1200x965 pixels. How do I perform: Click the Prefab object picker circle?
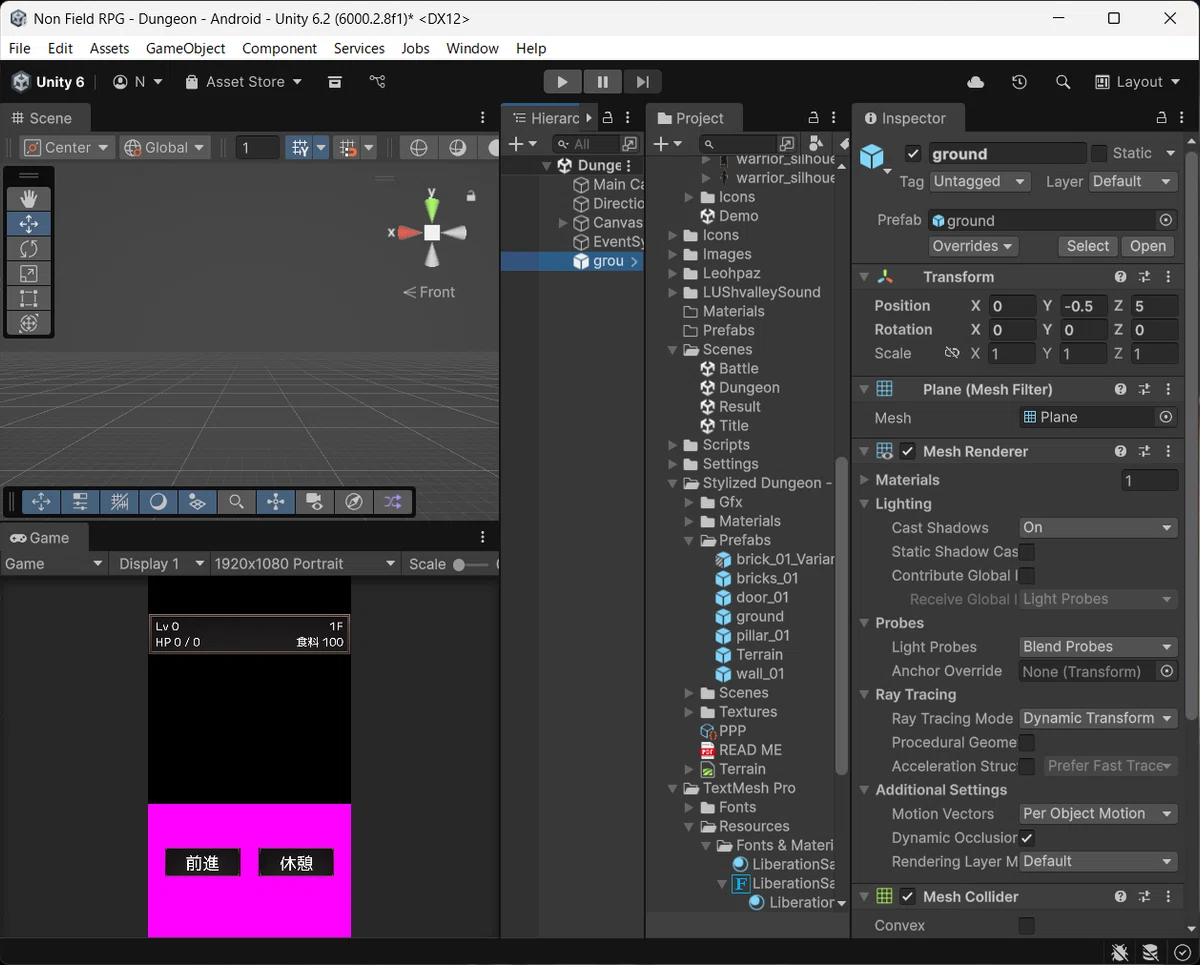(1166, 221)
